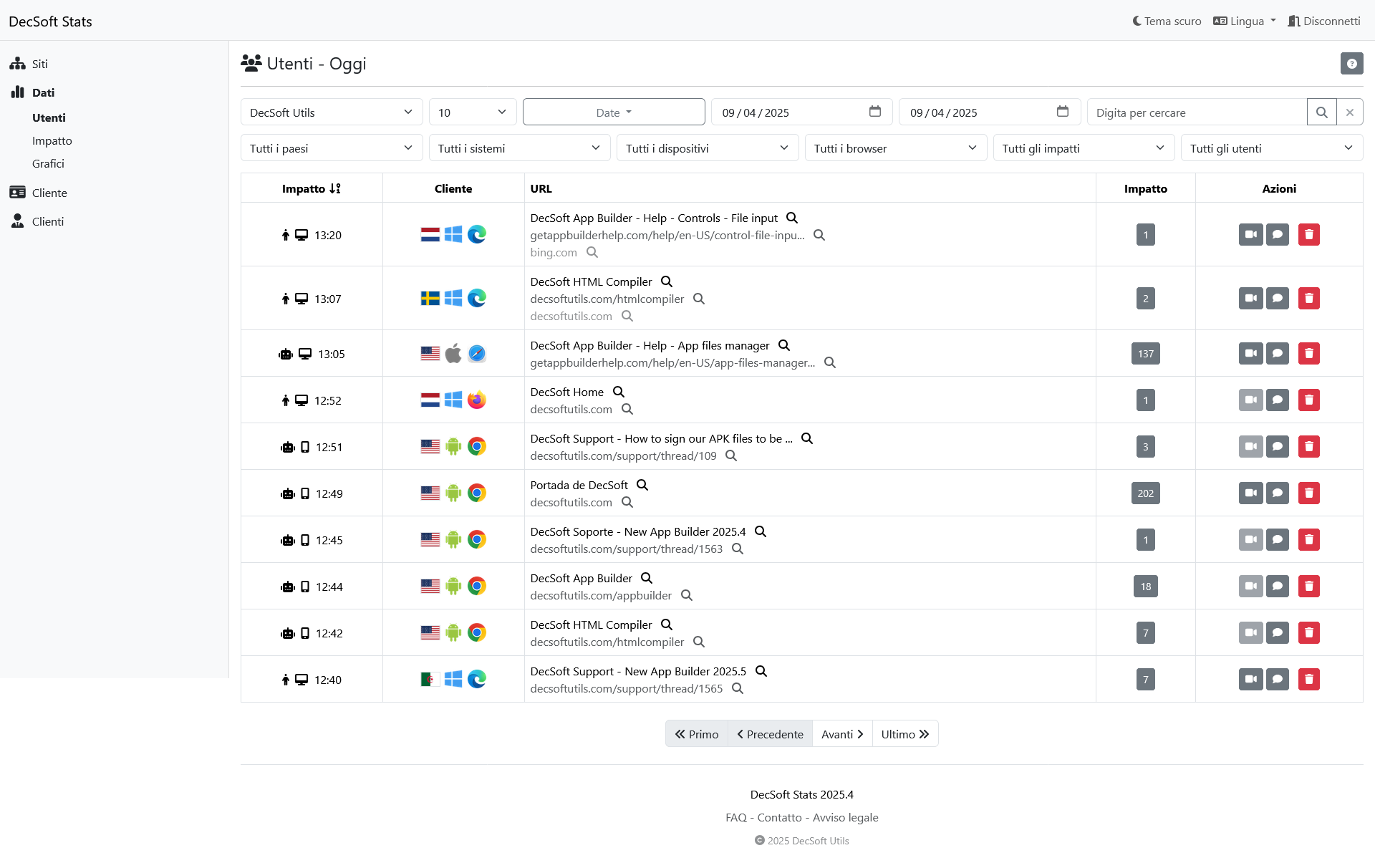The image size is (1375, 868).
Task: Click the Digita per cercare search field
Action: 1196,112
